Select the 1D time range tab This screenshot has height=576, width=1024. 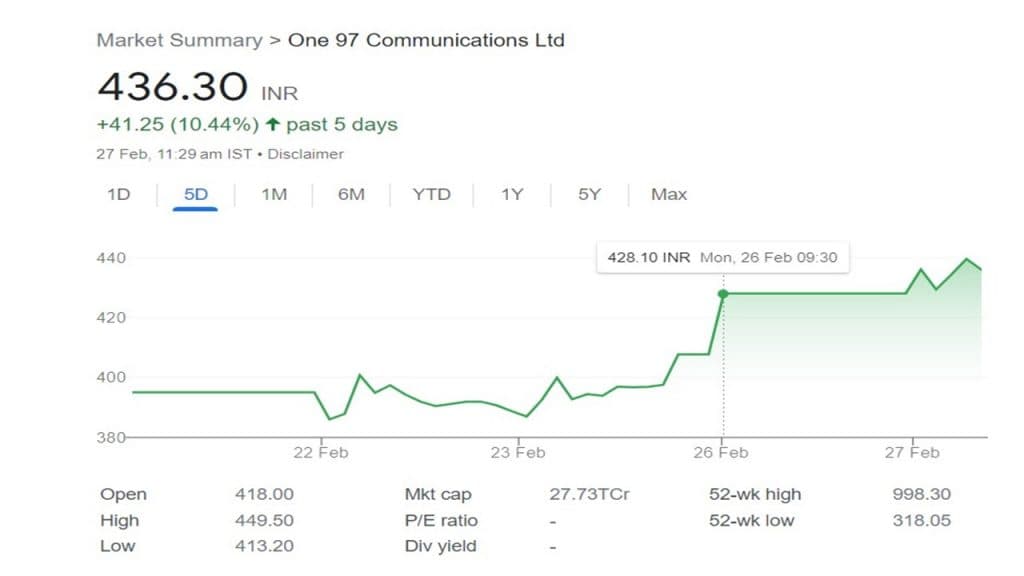(119, 194)
